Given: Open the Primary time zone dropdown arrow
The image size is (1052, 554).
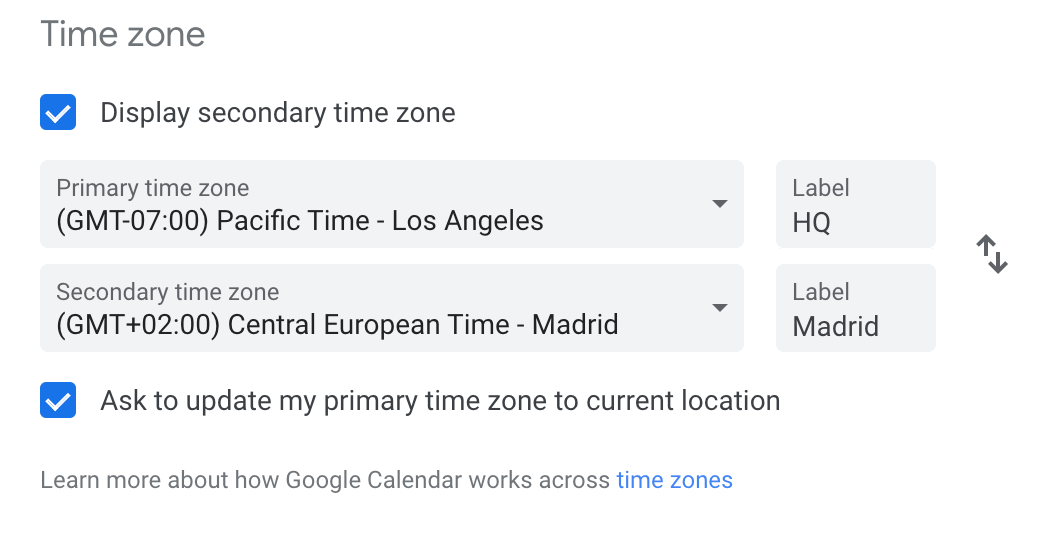Looking at the screenshot, I should [719, 204].
